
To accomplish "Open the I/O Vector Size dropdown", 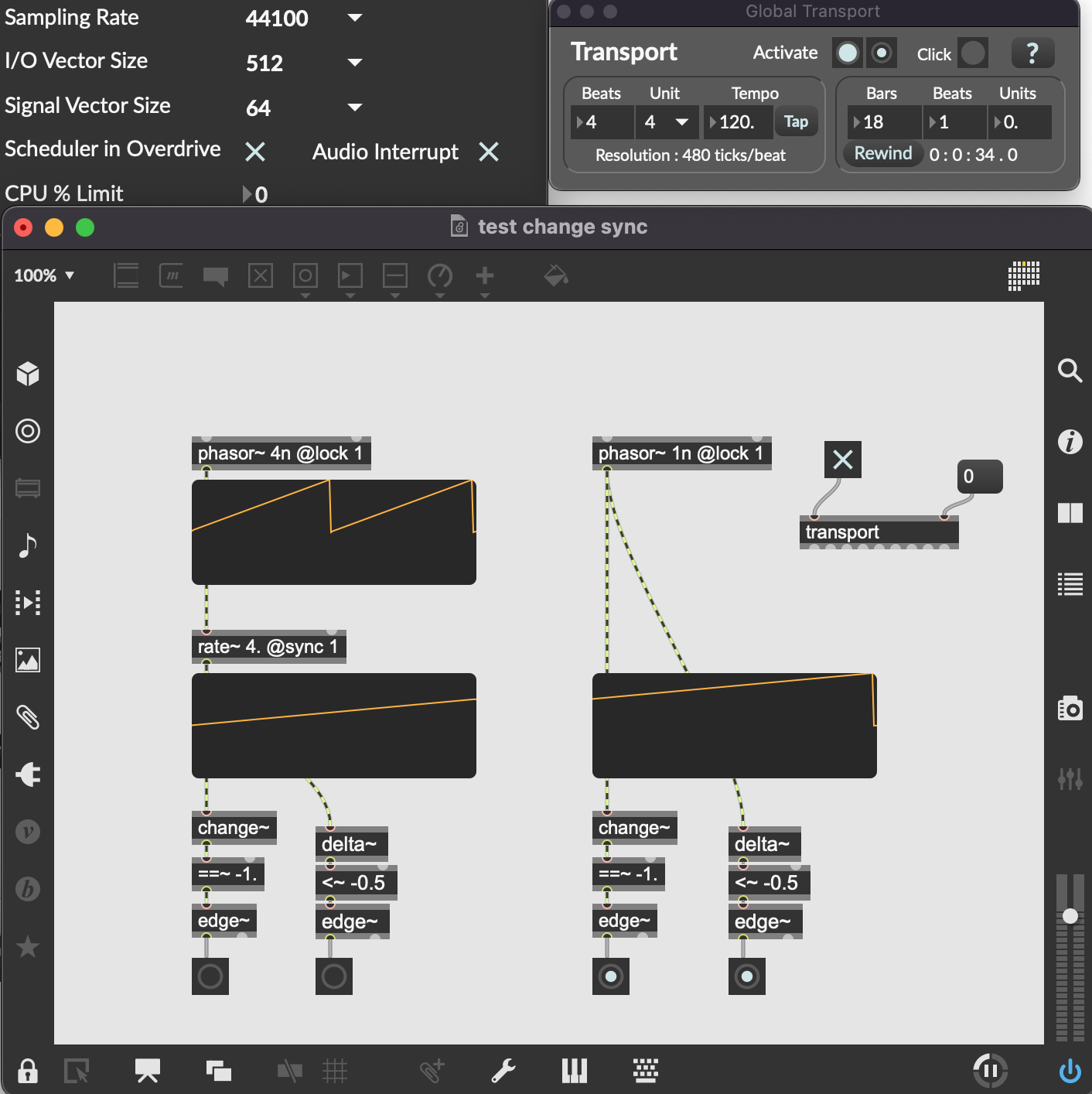I will (x=355, y=63).
